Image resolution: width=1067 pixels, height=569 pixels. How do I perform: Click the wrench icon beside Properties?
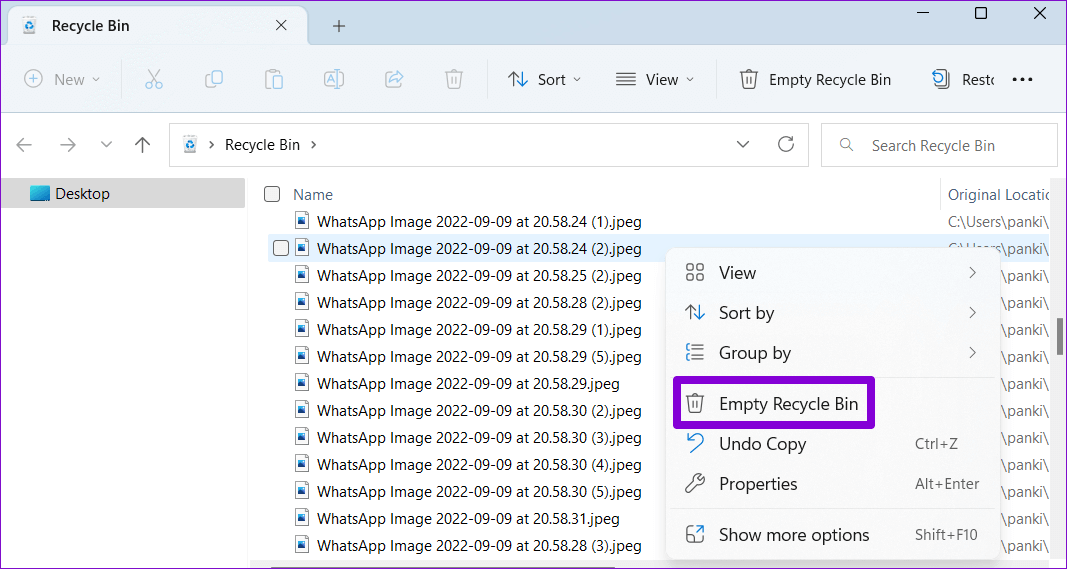coord(695,484)
